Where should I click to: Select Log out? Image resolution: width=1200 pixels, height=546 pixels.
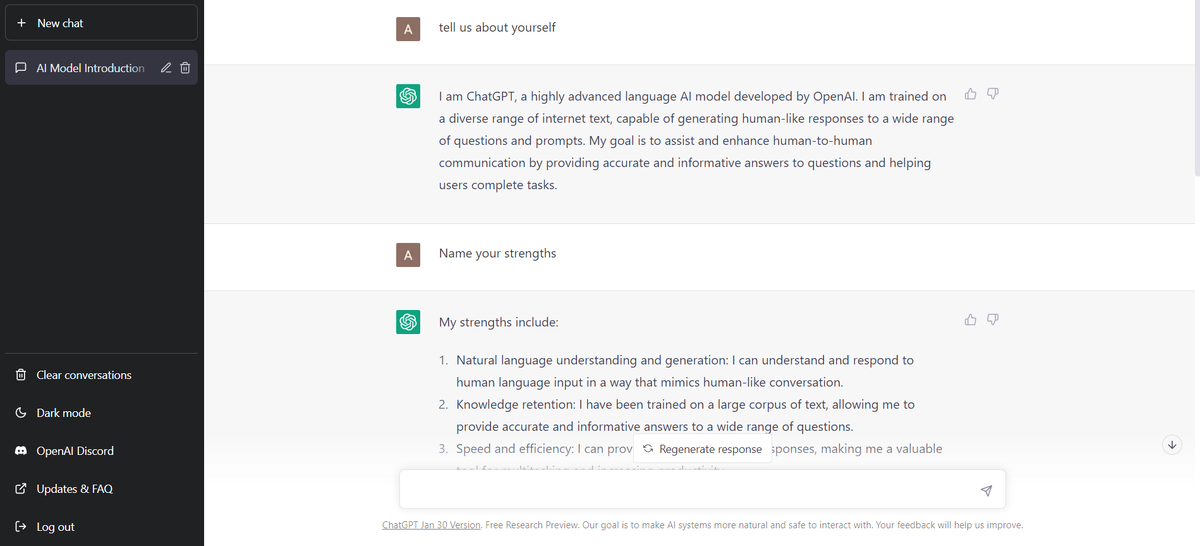[x=102, y=527]
